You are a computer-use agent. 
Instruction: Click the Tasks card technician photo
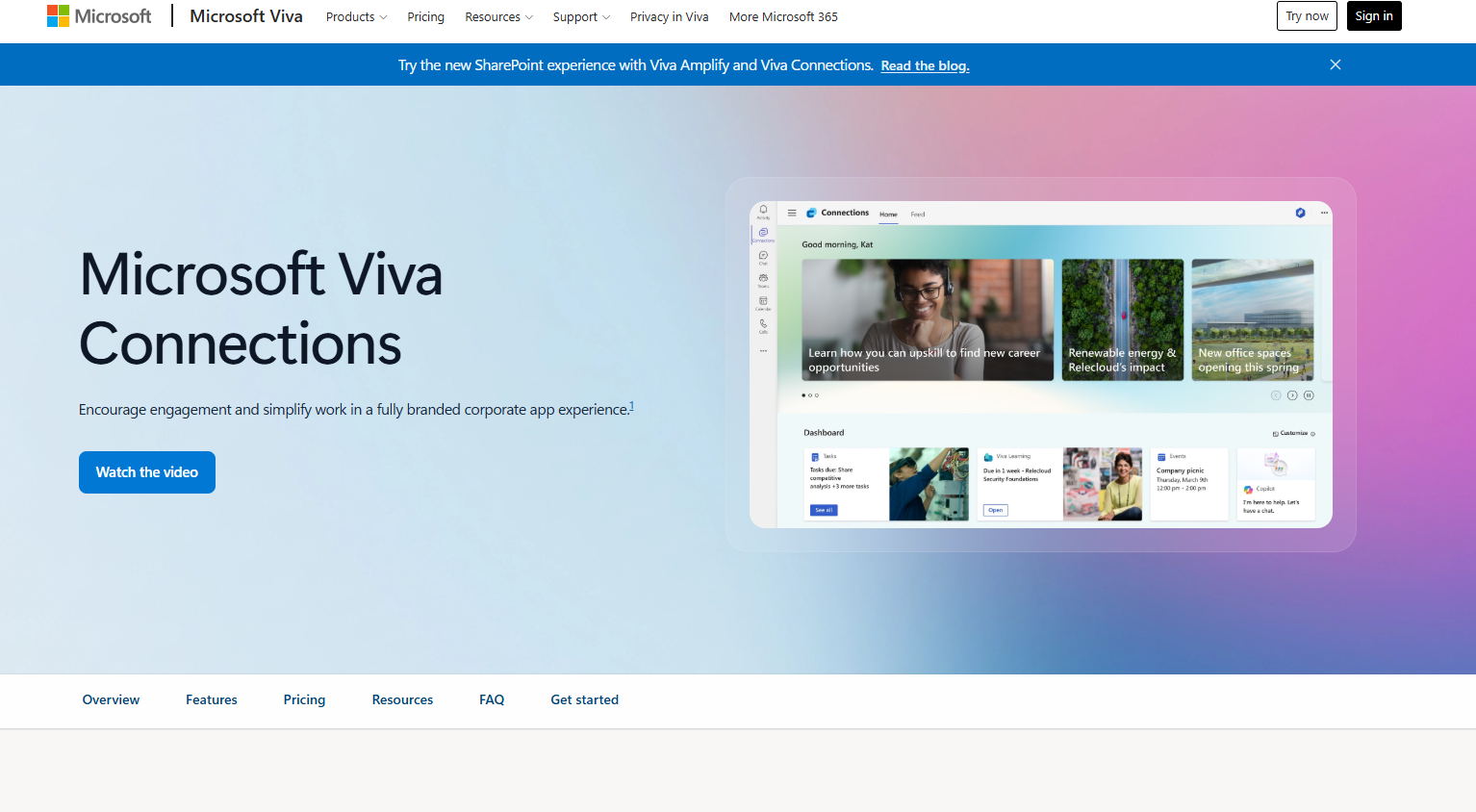929,484
